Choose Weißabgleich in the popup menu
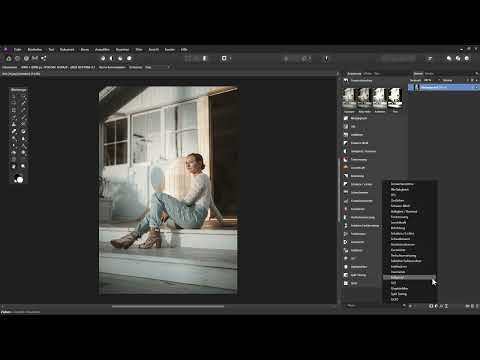 tap(409, 189)
